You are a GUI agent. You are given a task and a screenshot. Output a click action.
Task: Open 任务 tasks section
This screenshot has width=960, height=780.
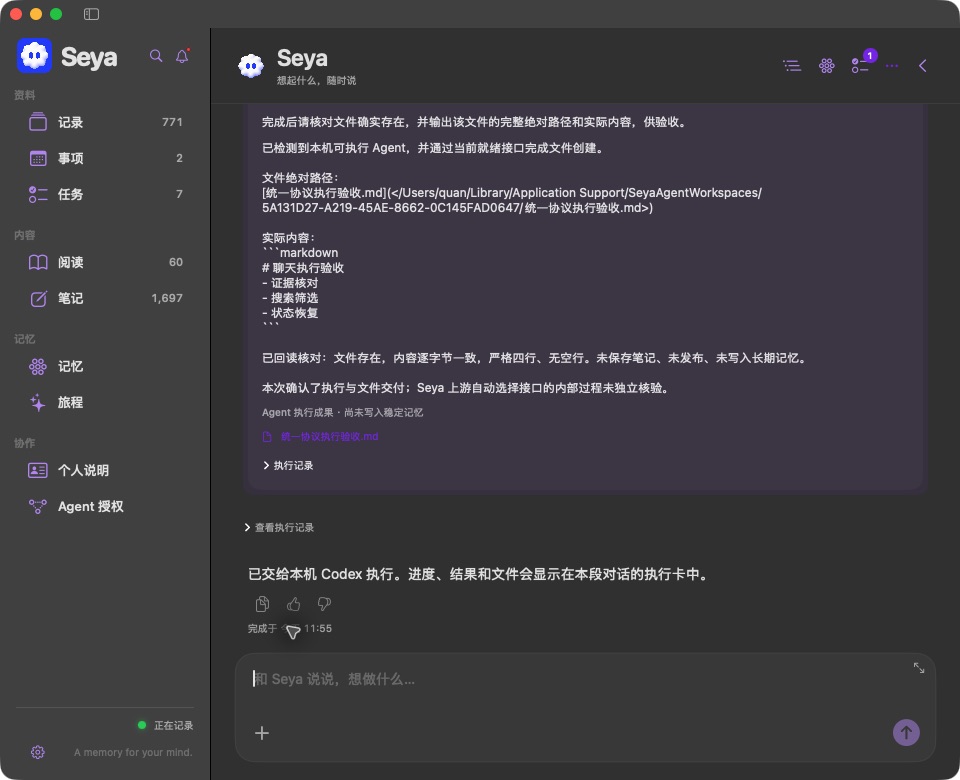tap(105, 194)
